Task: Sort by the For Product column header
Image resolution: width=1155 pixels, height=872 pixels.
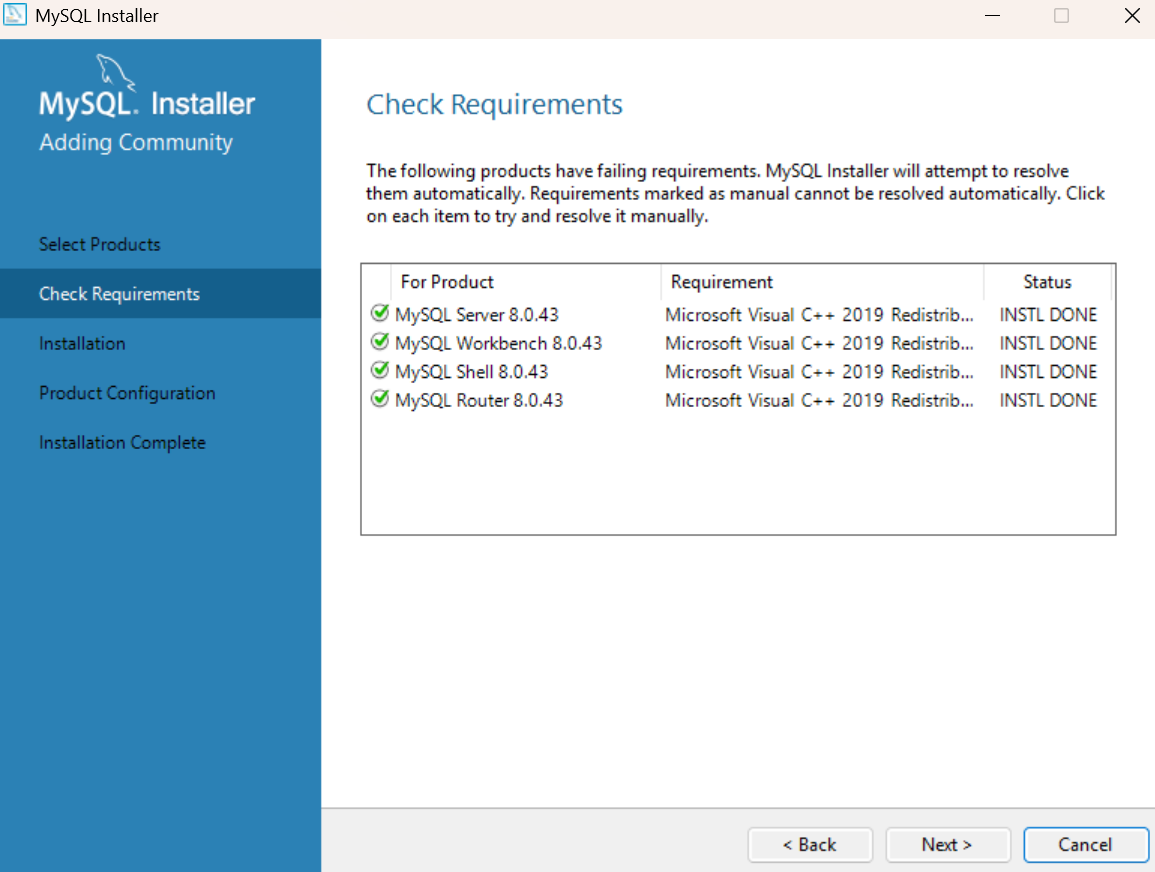Action: (x=526, y=282)
